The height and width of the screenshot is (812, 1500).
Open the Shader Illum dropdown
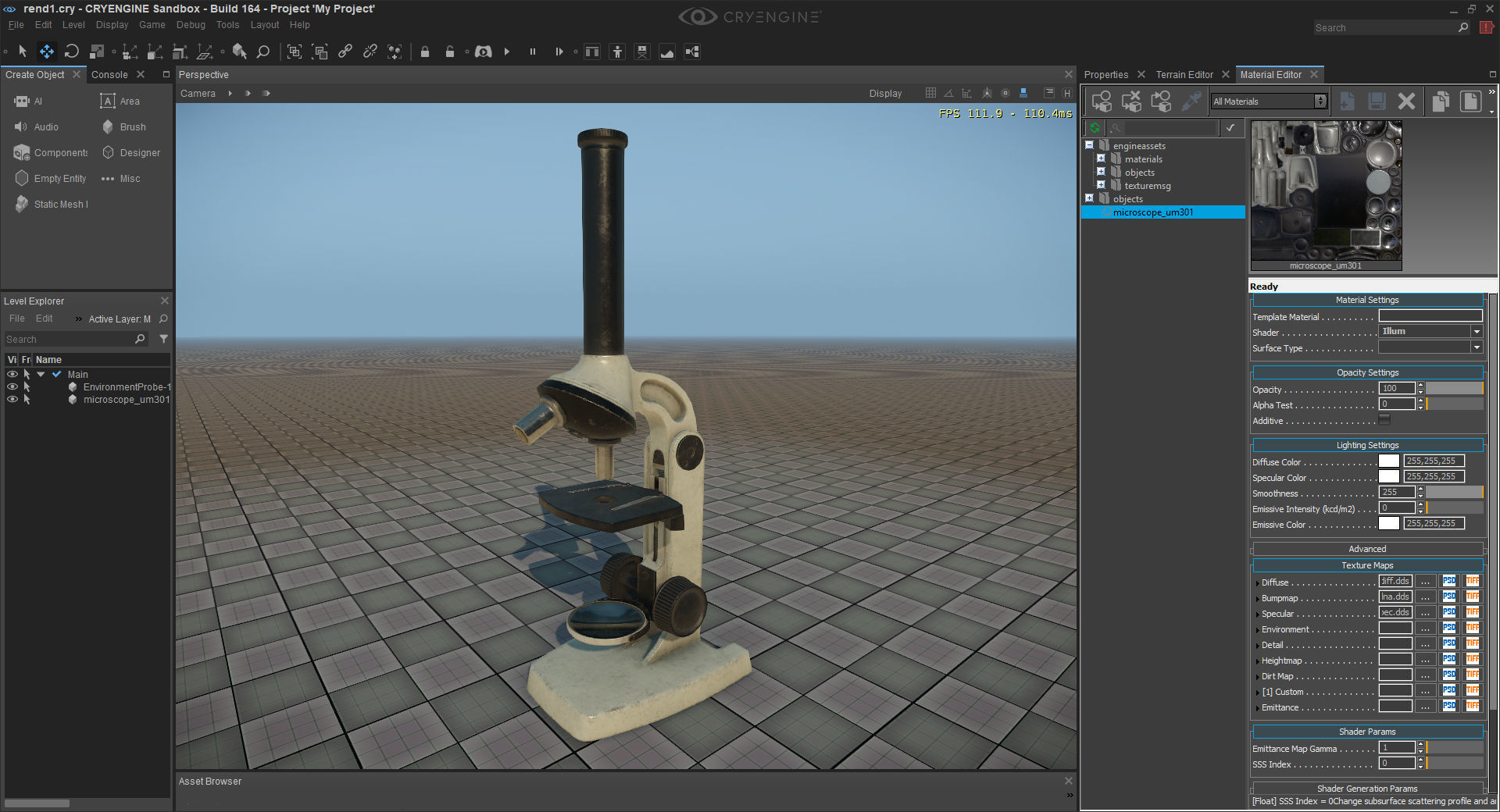(x=1430, y=331)
